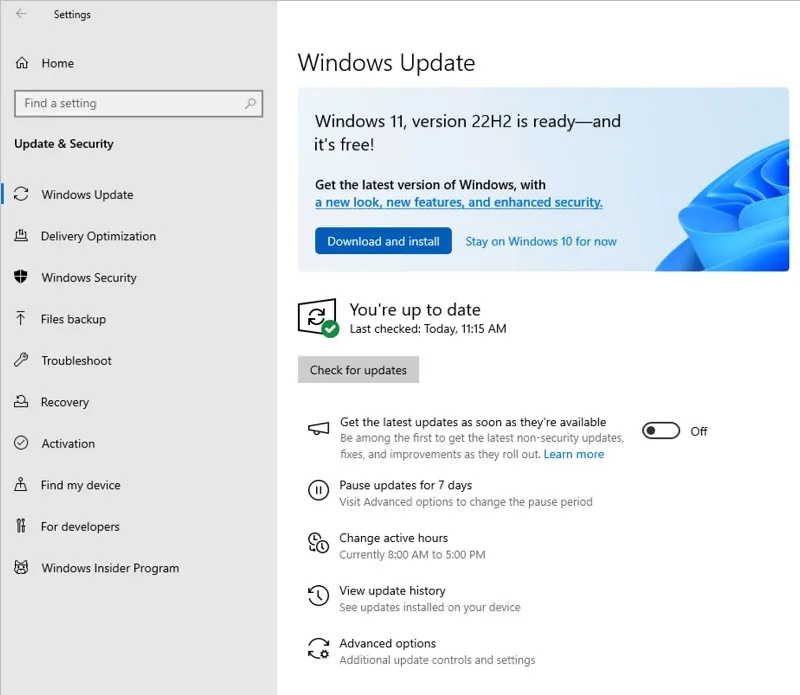Image resolution: width=800 pixels, height=695 pixels.
Task: Open the Learn more link
Action: [573, 454]
